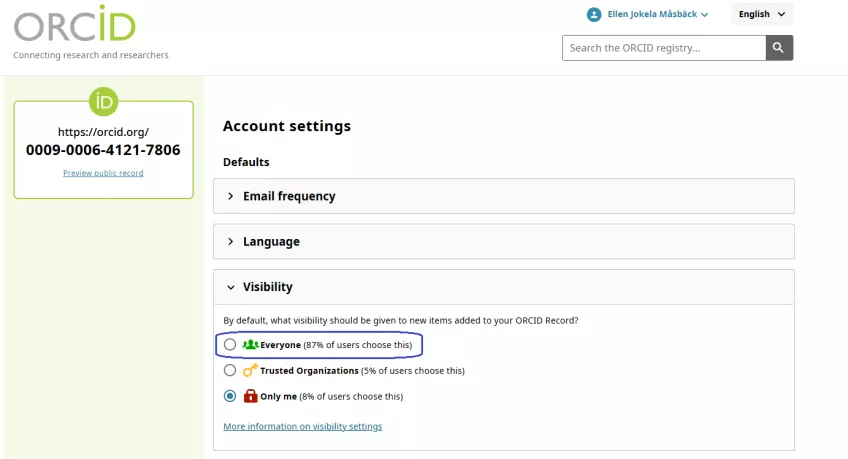Select the Trusted Organizations radio button

click(x=230, y=370)
